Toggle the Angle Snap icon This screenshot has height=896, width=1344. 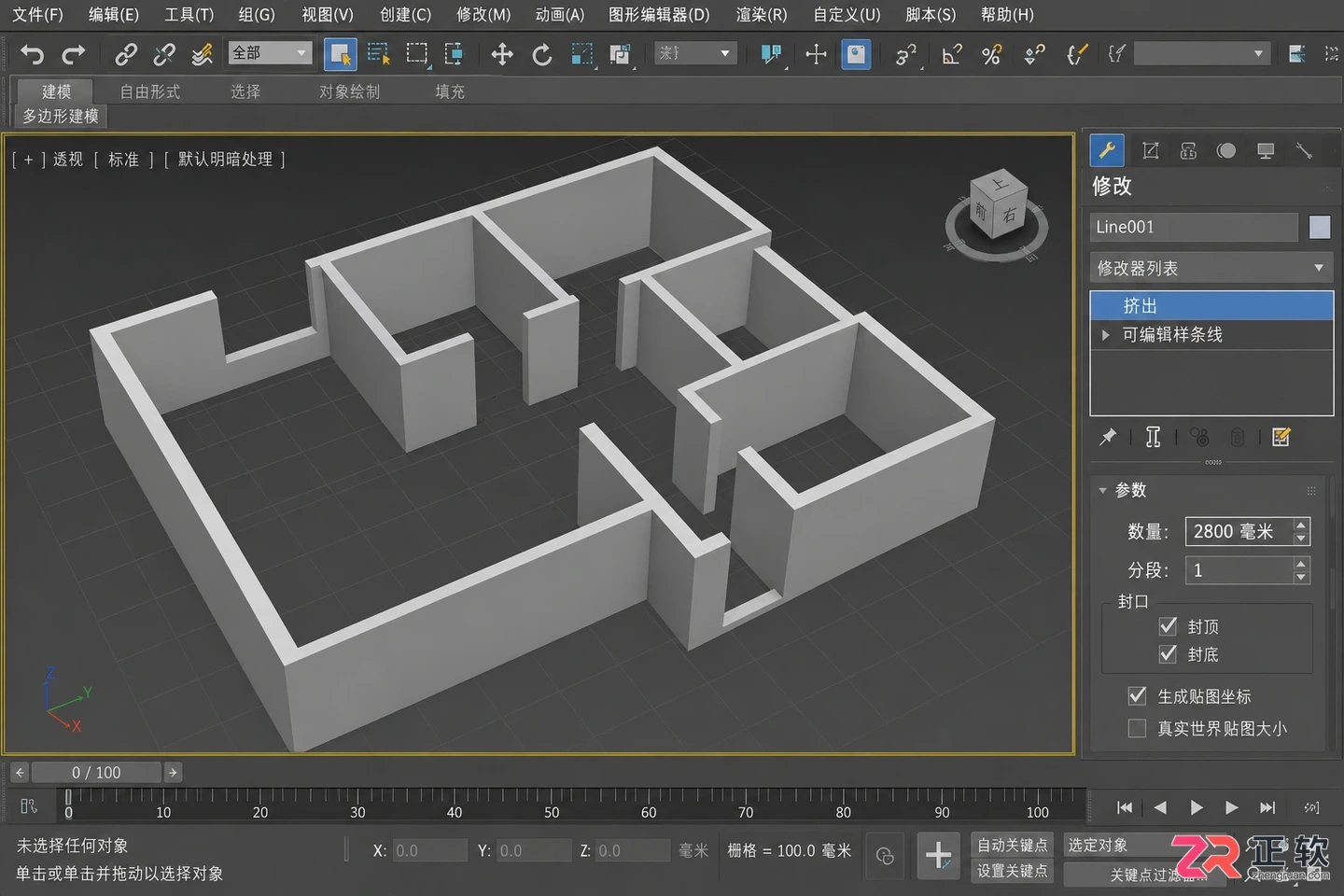click(951, 54)
